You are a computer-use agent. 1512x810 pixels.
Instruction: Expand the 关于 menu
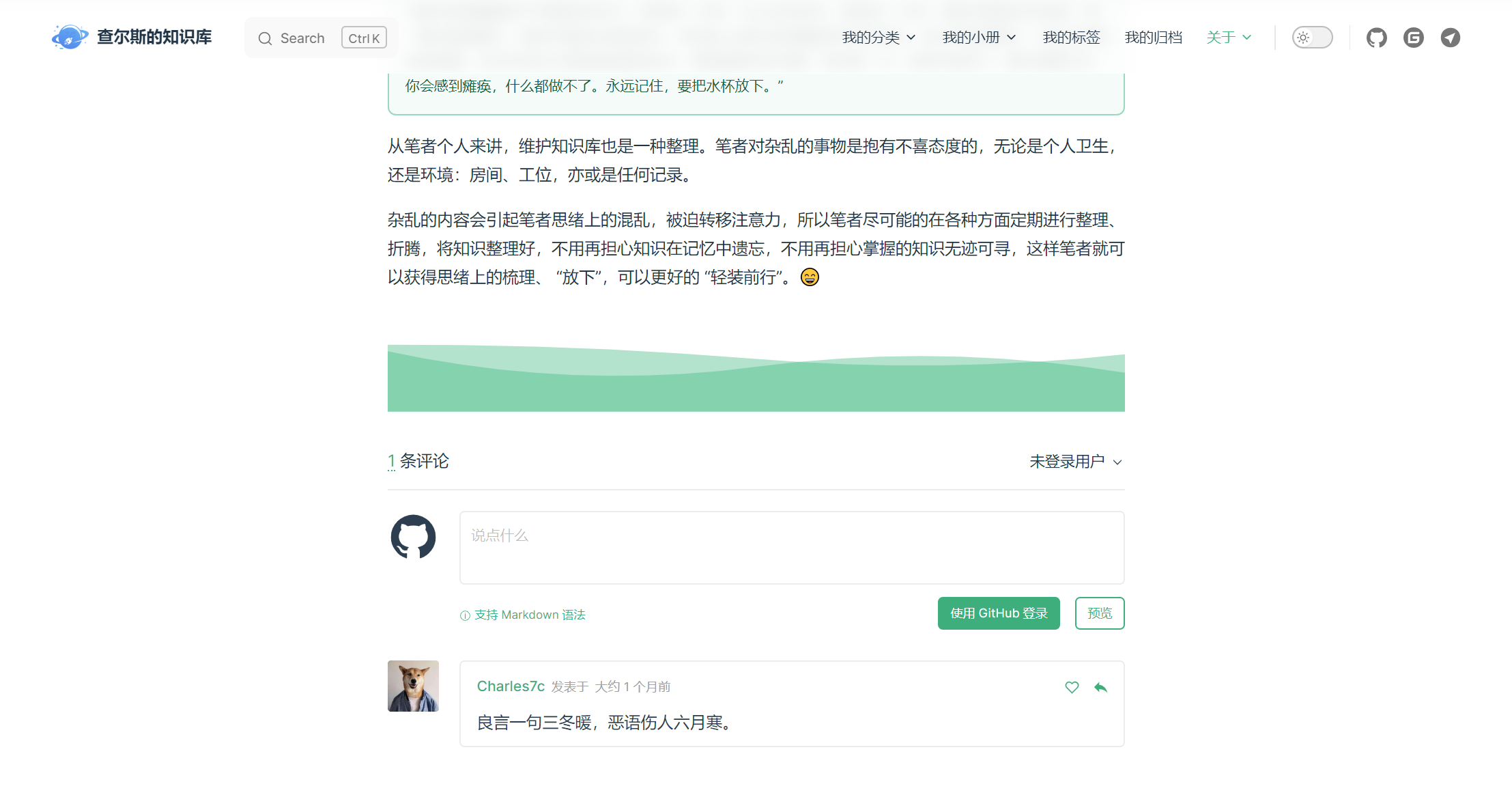[1228, 38]
